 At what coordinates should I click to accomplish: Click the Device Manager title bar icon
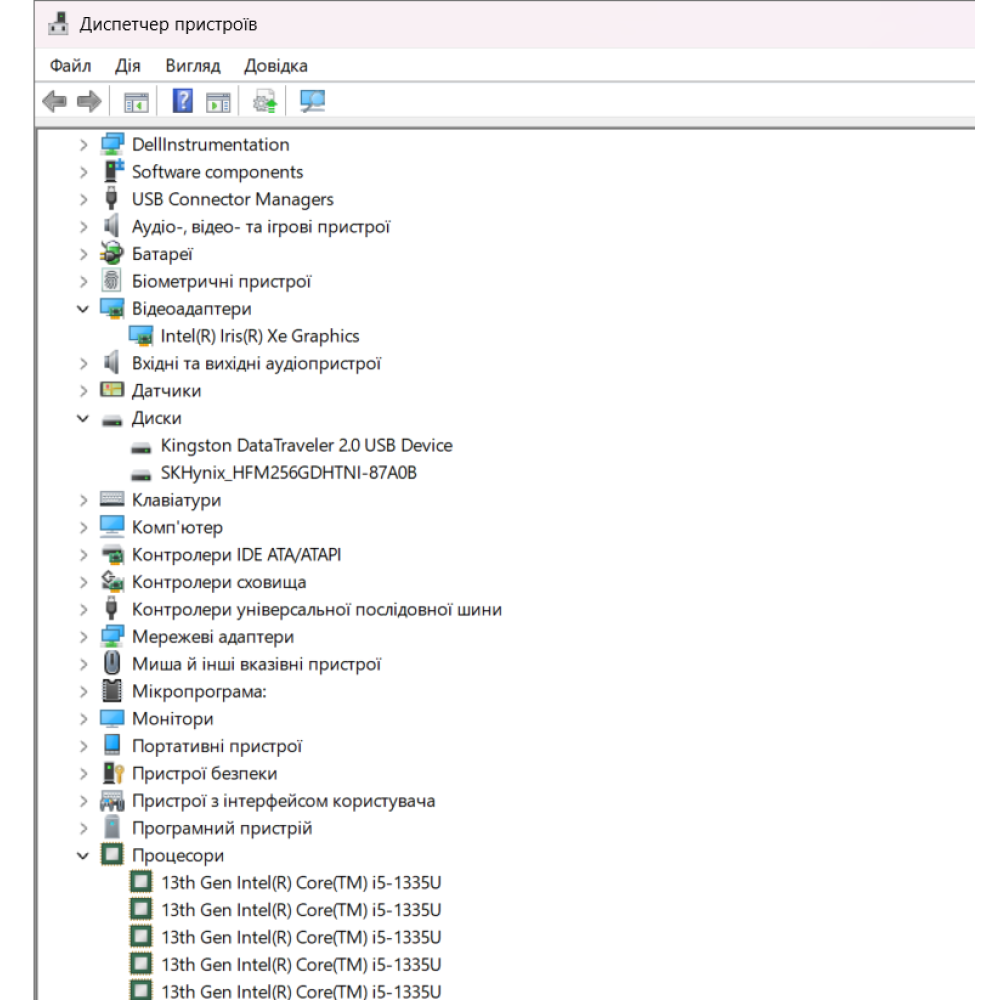(58, 23)
